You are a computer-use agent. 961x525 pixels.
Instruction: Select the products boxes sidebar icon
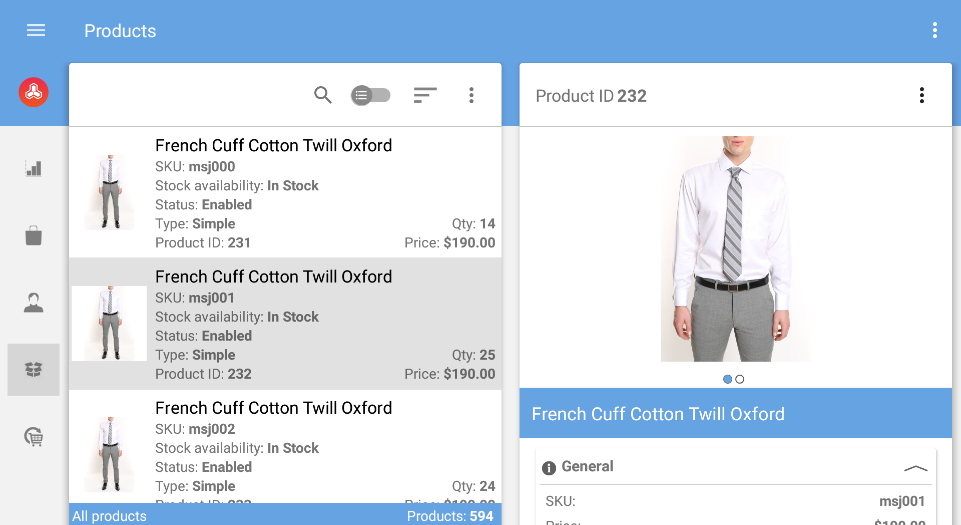34,369
